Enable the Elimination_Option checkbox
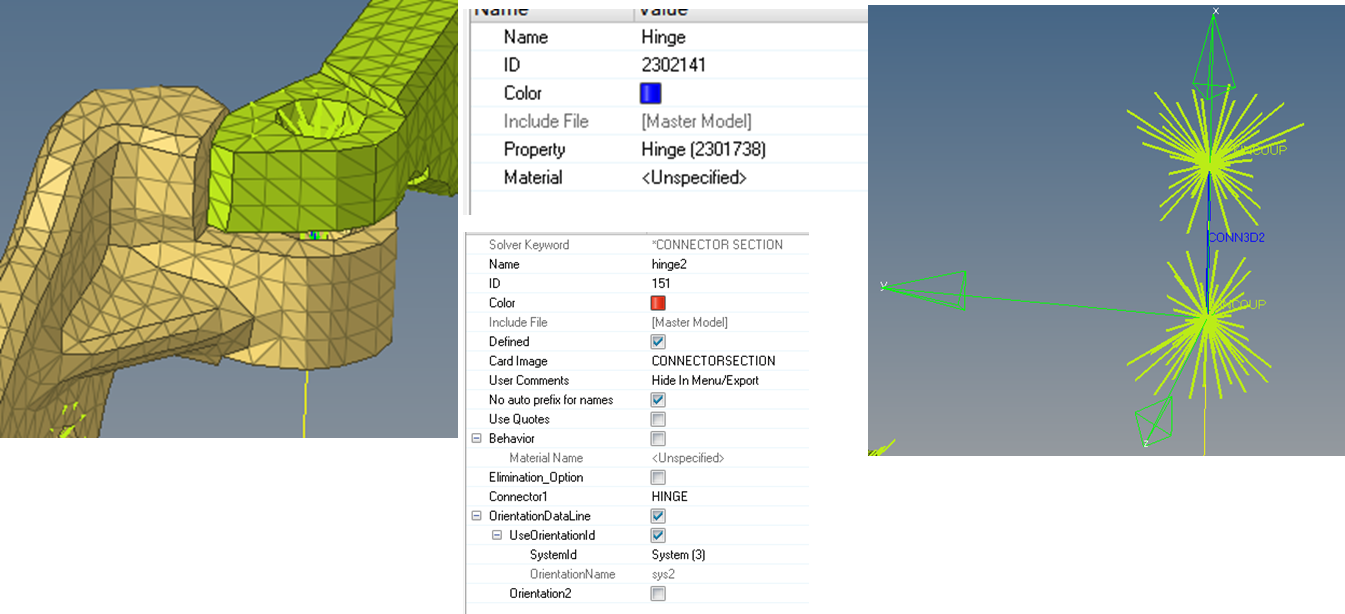Screen dimensions: 1345x614 (x=658, y=477)
